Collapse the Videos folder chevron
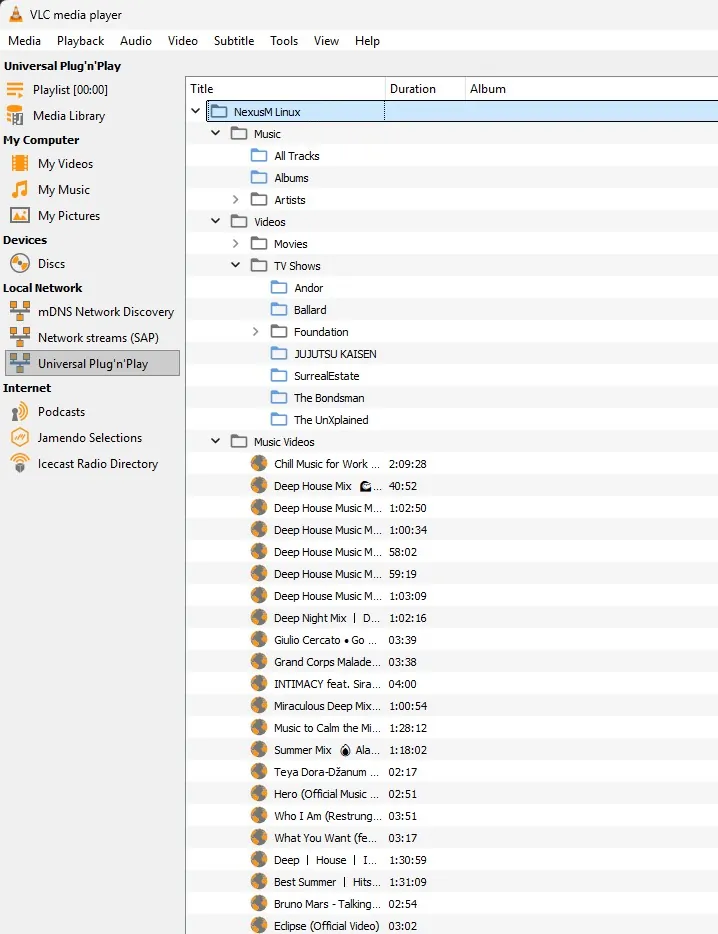This screenshot has width=718, height=934. [x=216, y=221]
